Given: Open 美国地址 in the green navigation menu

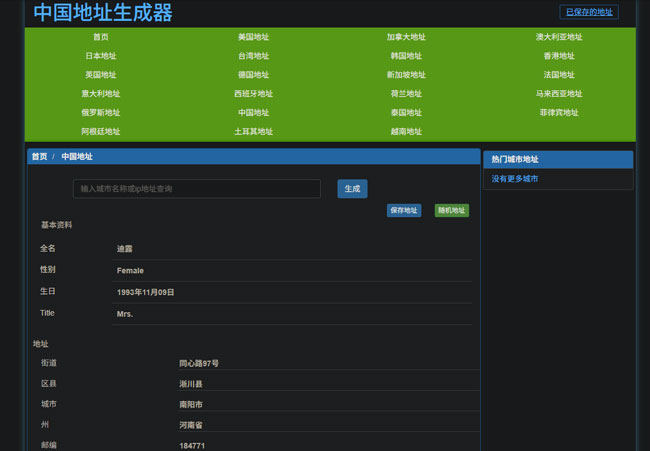Looking at the screenshot, I should [x=253, y=37].
